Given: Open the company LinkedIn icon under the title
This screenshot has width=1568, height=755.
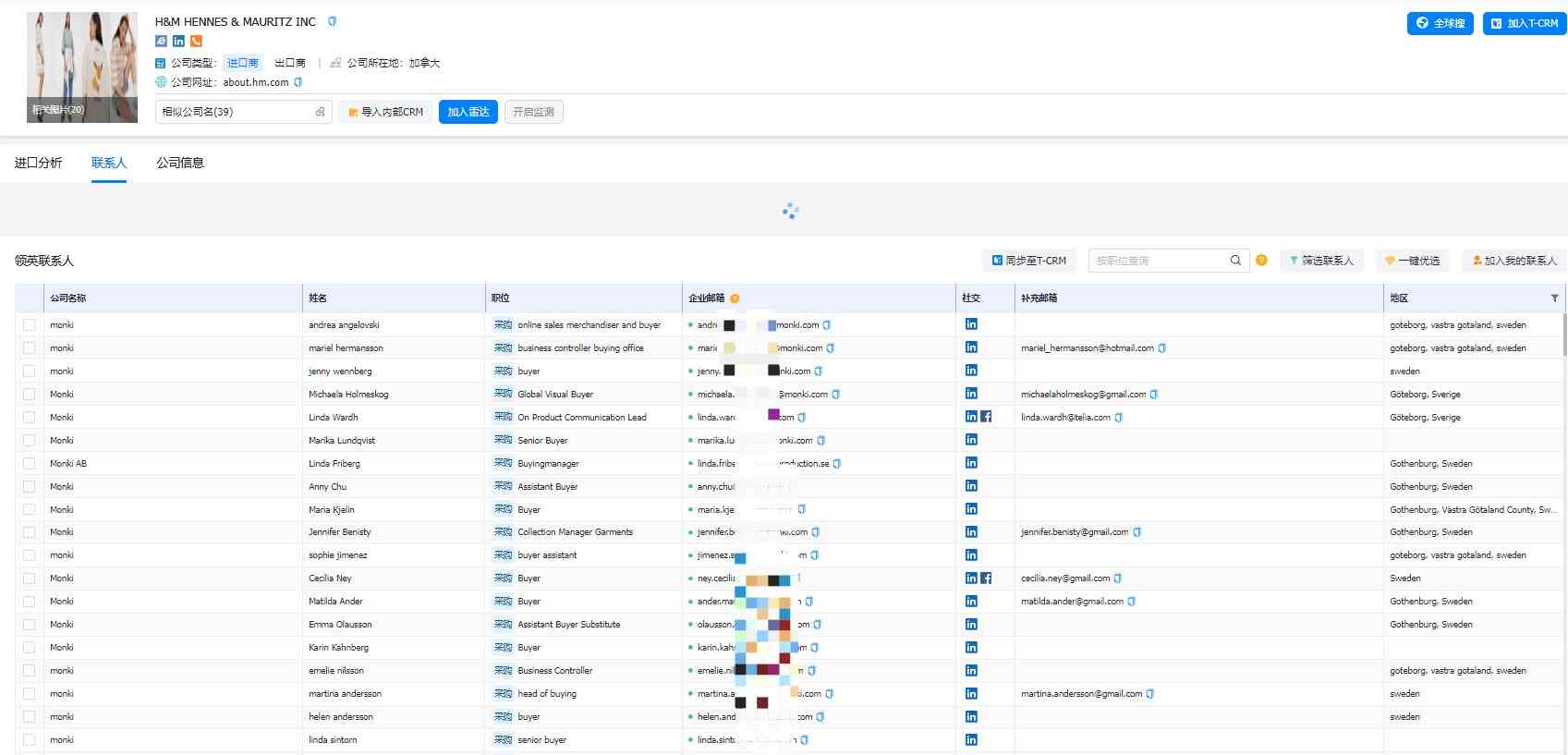Looking at the screenshot, I should point(178,42).
